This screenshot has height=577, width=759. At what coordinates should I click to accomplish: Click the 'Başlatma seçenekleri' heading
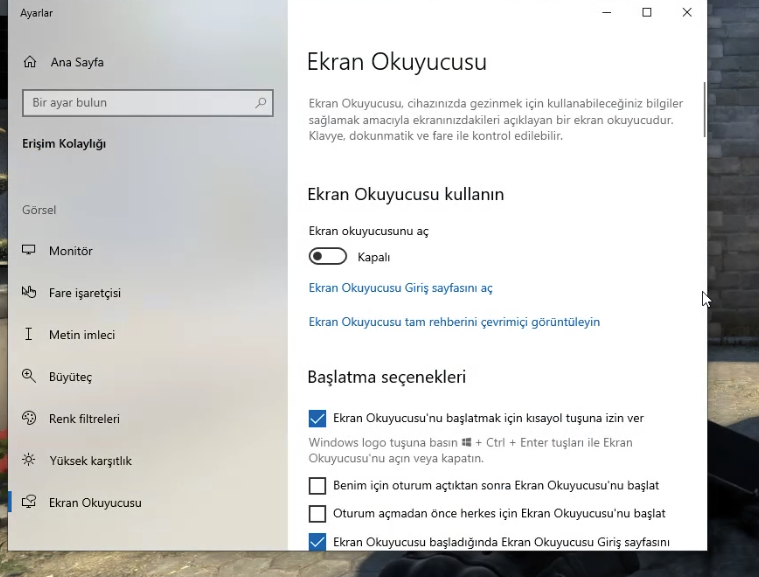point(387,377)
